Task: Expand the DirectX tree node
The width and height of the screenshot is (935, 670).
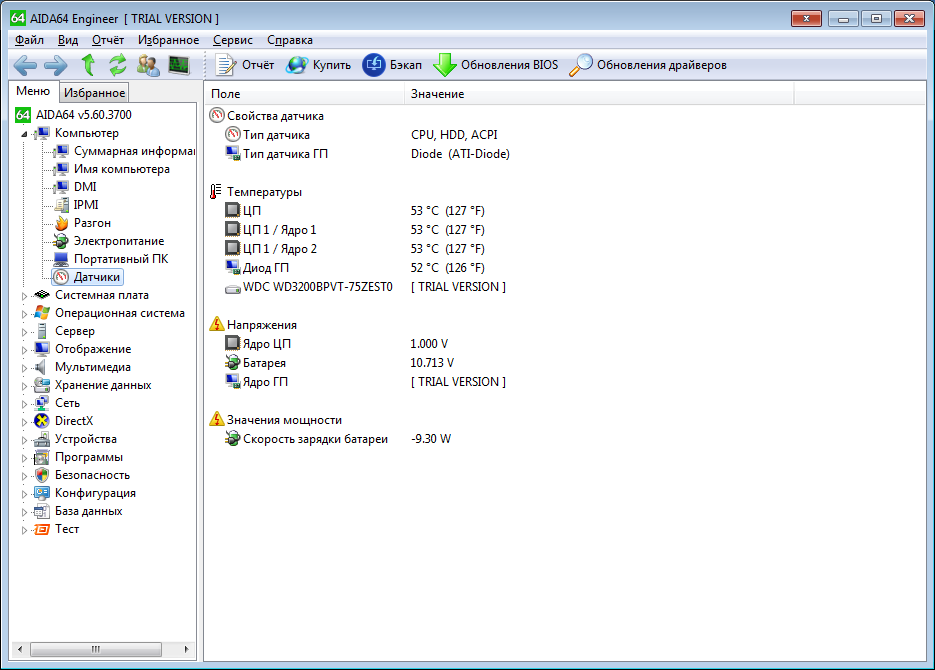Action: [24, 421]
